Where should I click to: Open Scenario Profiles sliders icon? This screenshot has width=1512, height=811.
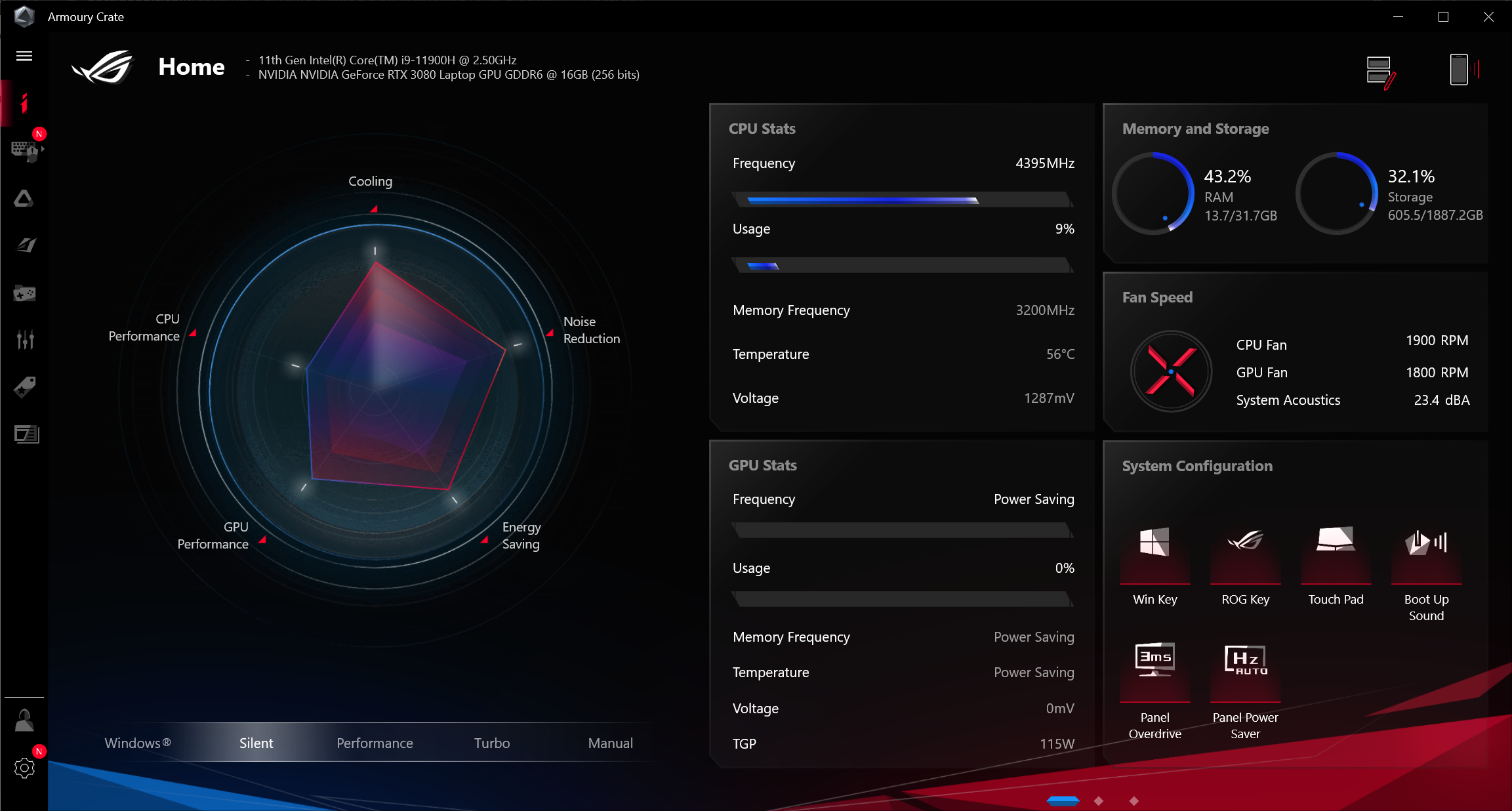(25, 339)
